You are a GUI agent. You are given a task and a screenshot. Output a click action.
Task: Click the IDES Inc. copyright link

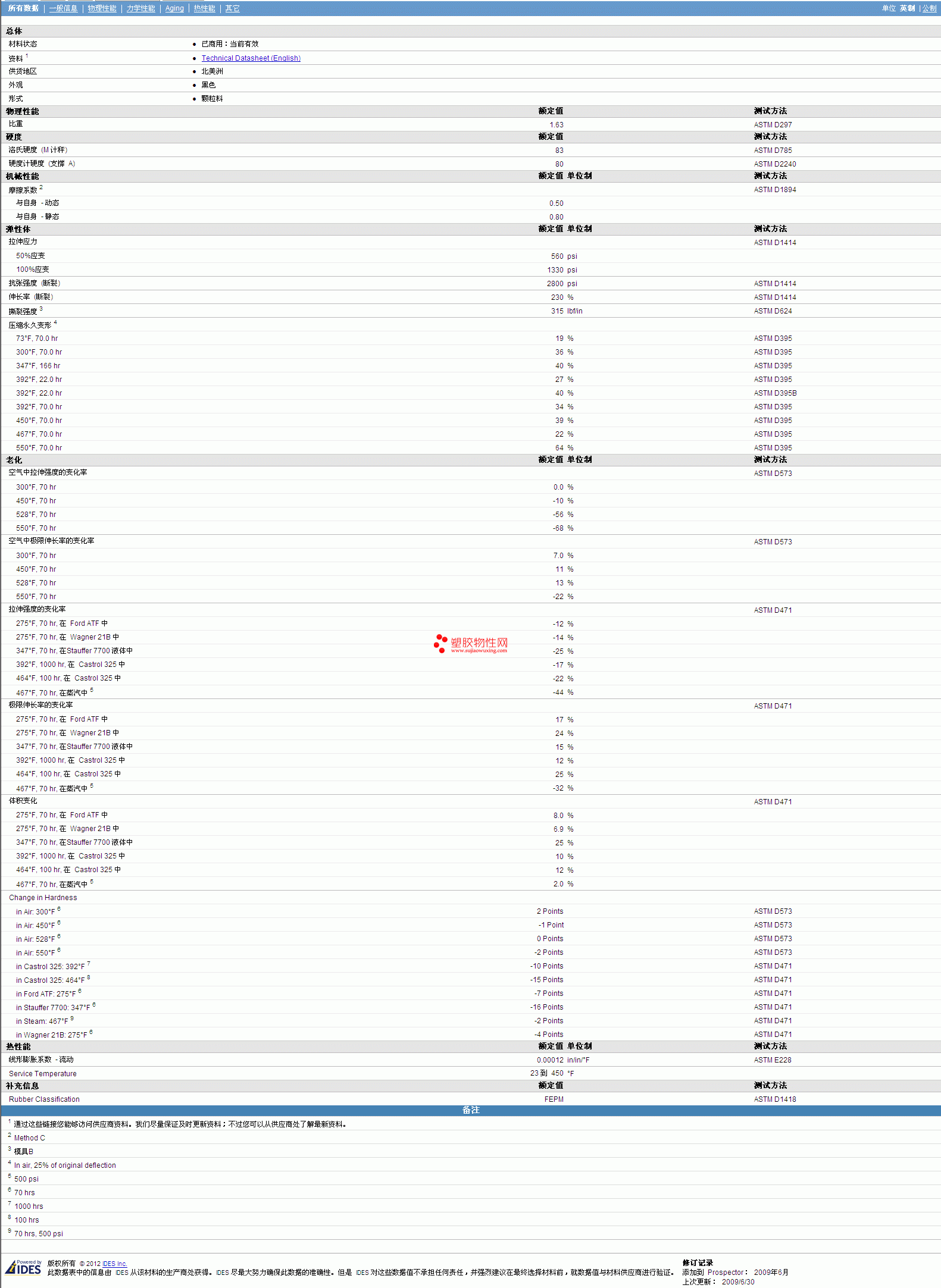[114, 1264]
